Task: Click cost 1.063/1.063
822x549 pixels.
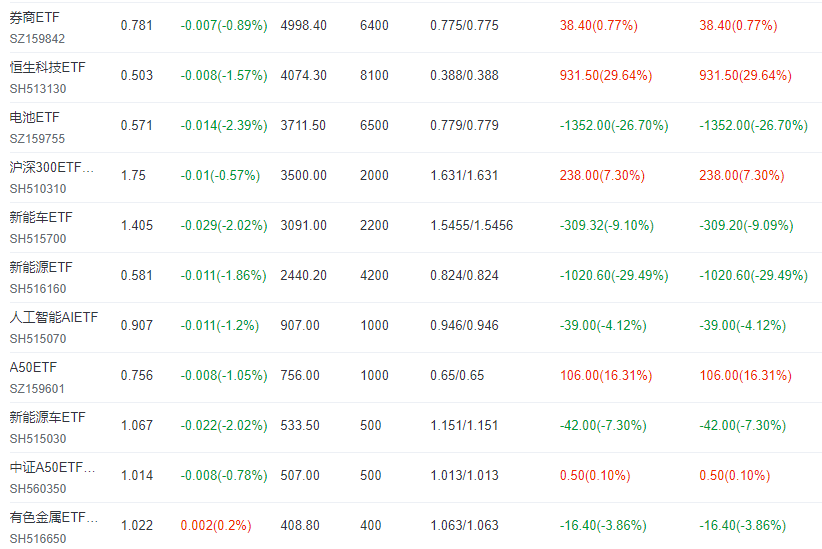Action: coord(464,526)
